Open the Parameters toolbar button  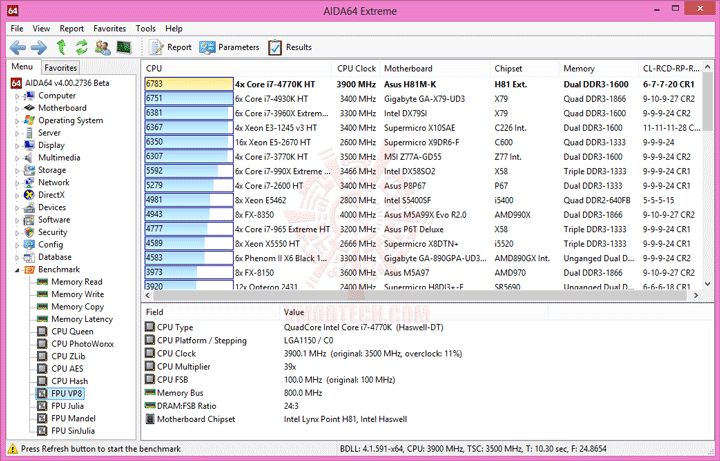coord(229,47)
